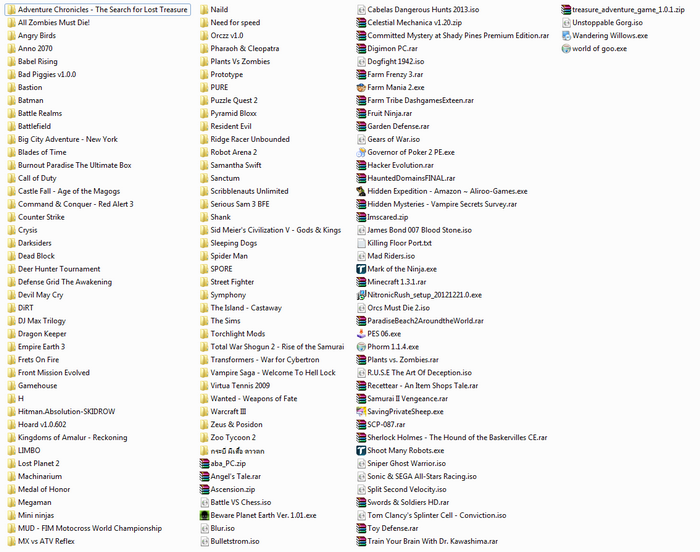Click the aba_PC.zip archive icon
Viewport: 700px width, 552px height.
204,463
